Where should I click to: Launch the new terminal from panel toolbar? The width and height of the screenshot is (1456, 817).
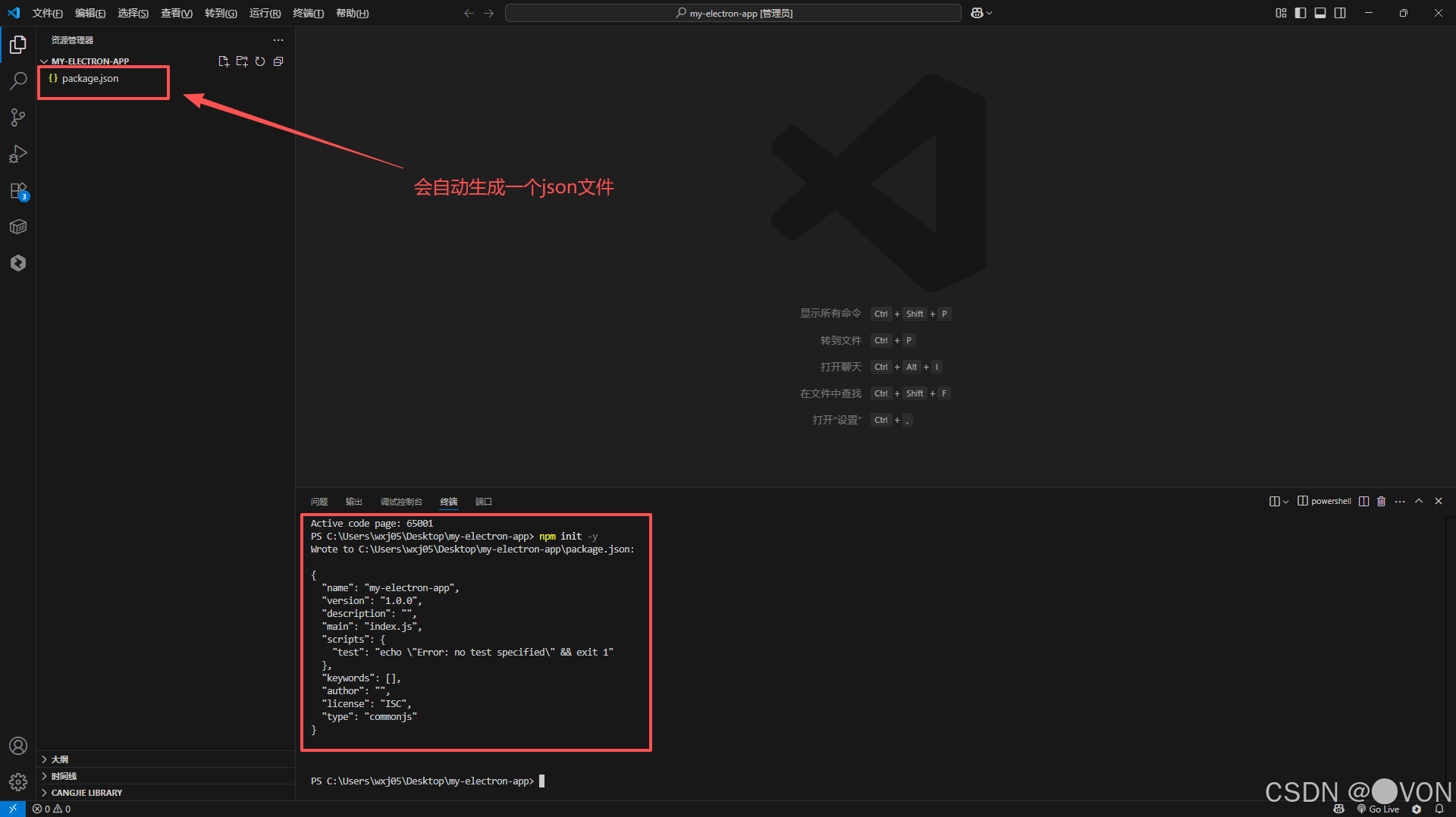pyautogui.click(x=1274, y=501)
